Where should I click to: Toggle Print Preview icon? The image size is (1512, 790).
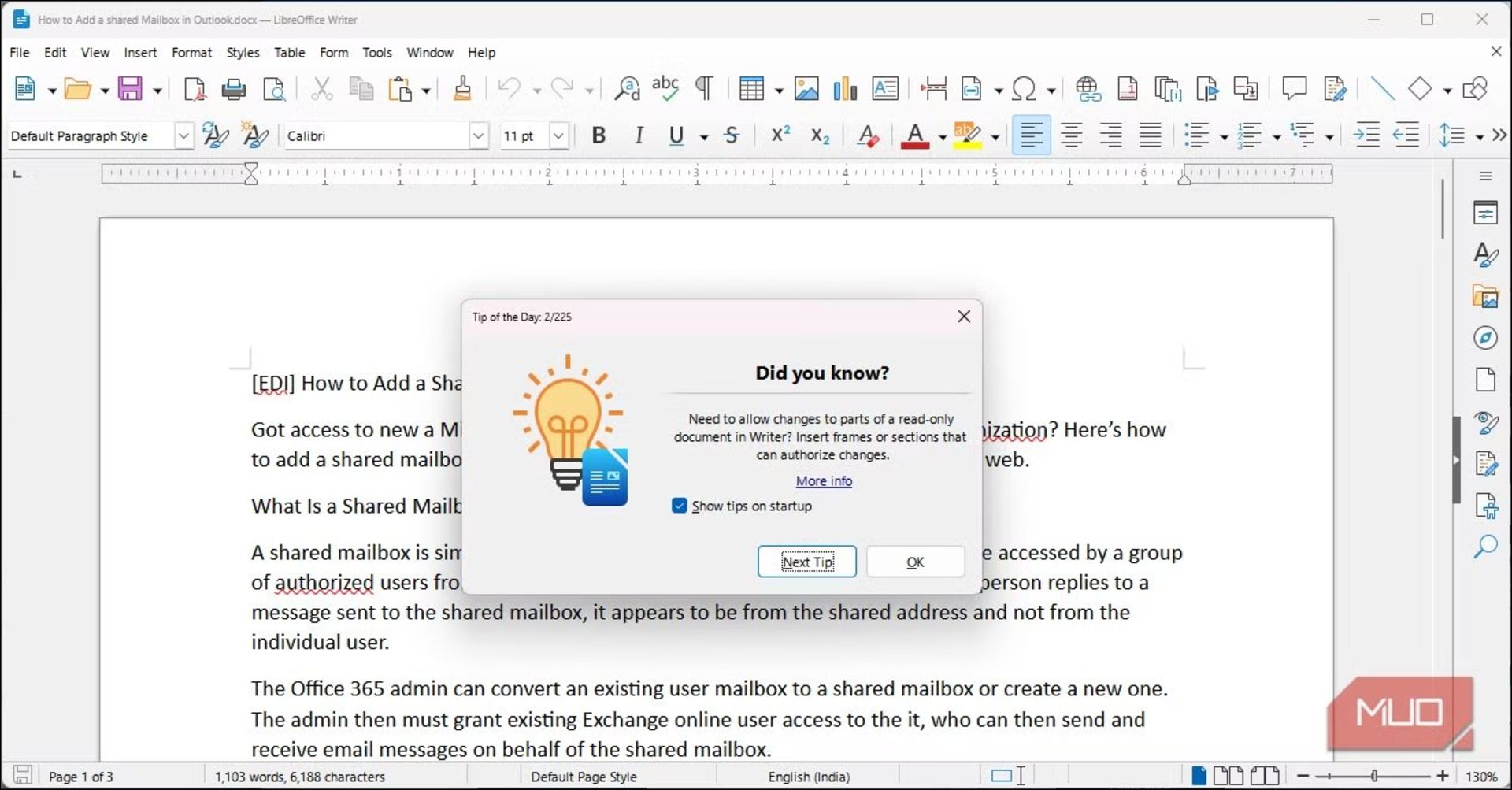coord(274,89)
